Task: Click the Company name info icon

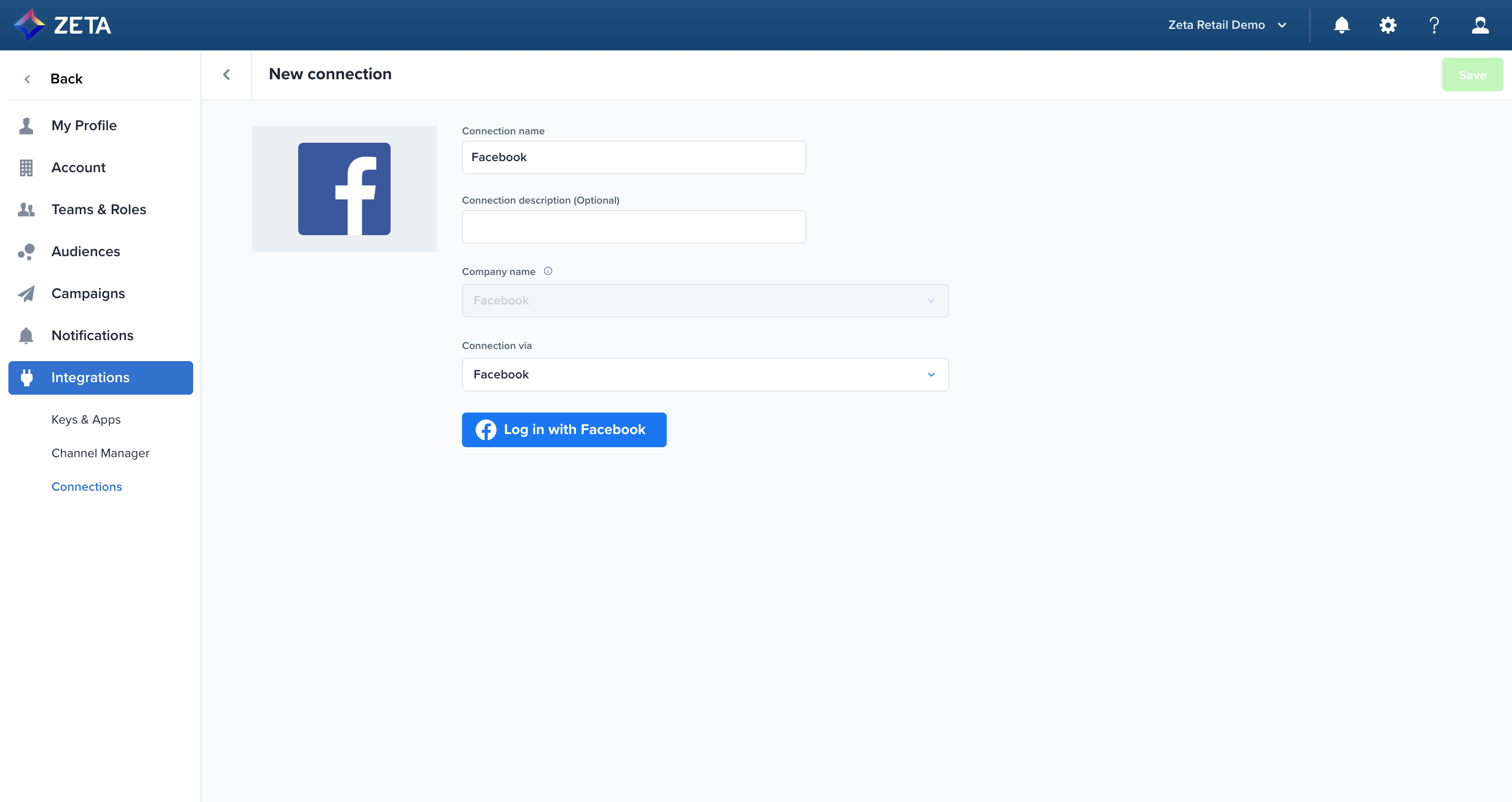Action: coord(548,271)
